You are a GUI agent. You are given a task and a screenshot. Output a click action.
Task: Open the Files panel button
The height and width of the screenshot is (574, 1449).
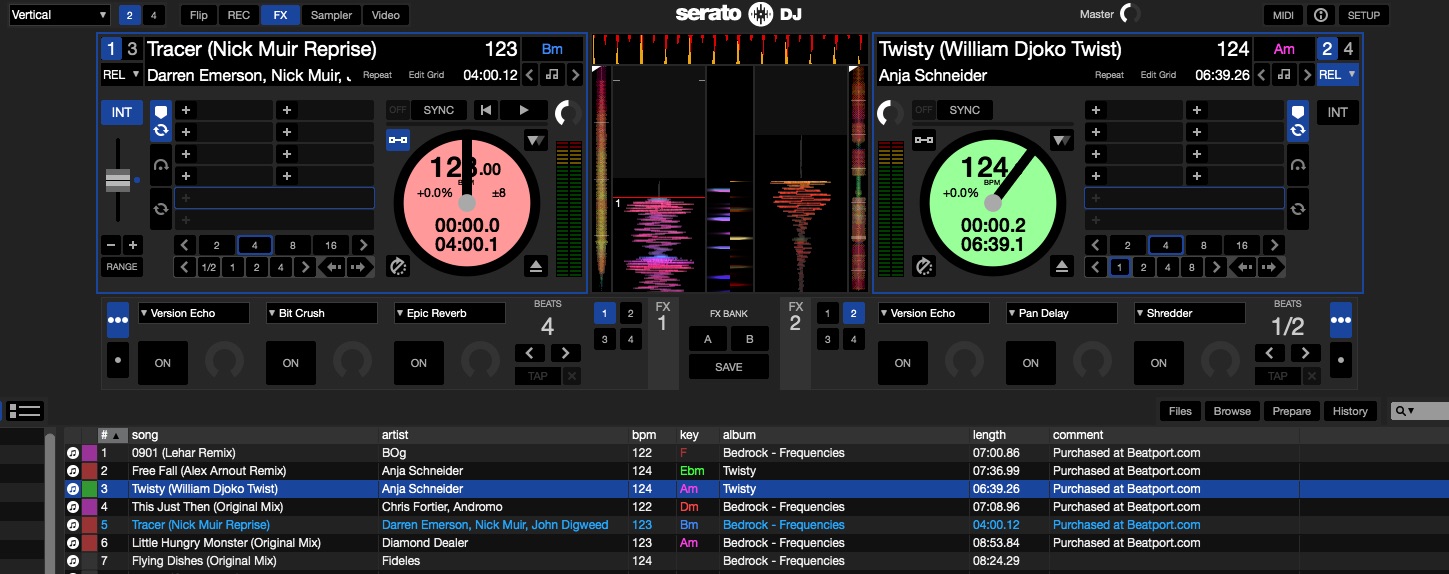1180,411
